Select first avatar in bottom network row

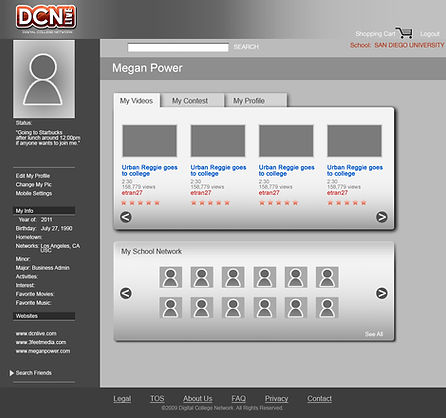coord(171,308)
